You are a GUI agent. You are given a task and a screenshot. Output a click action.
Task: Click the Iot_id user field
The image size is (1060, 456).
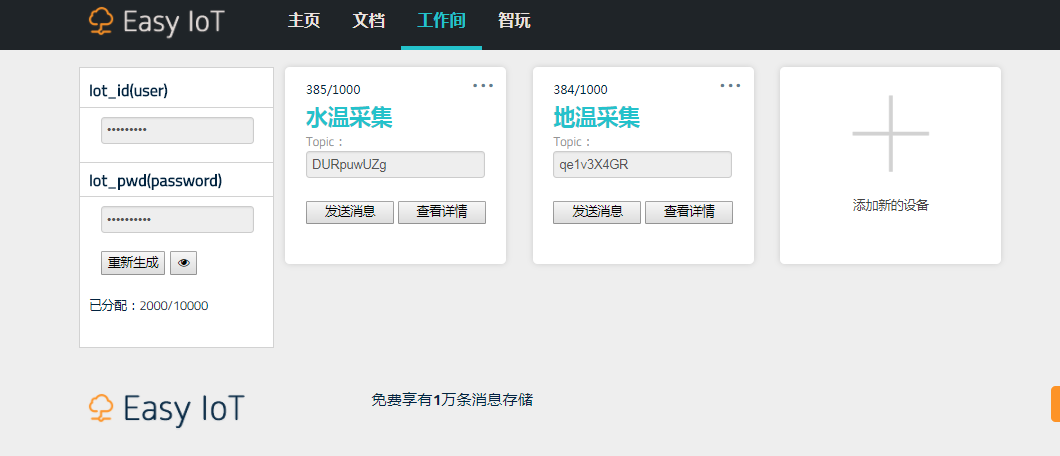pyautogui.click(x=177, y=130)
